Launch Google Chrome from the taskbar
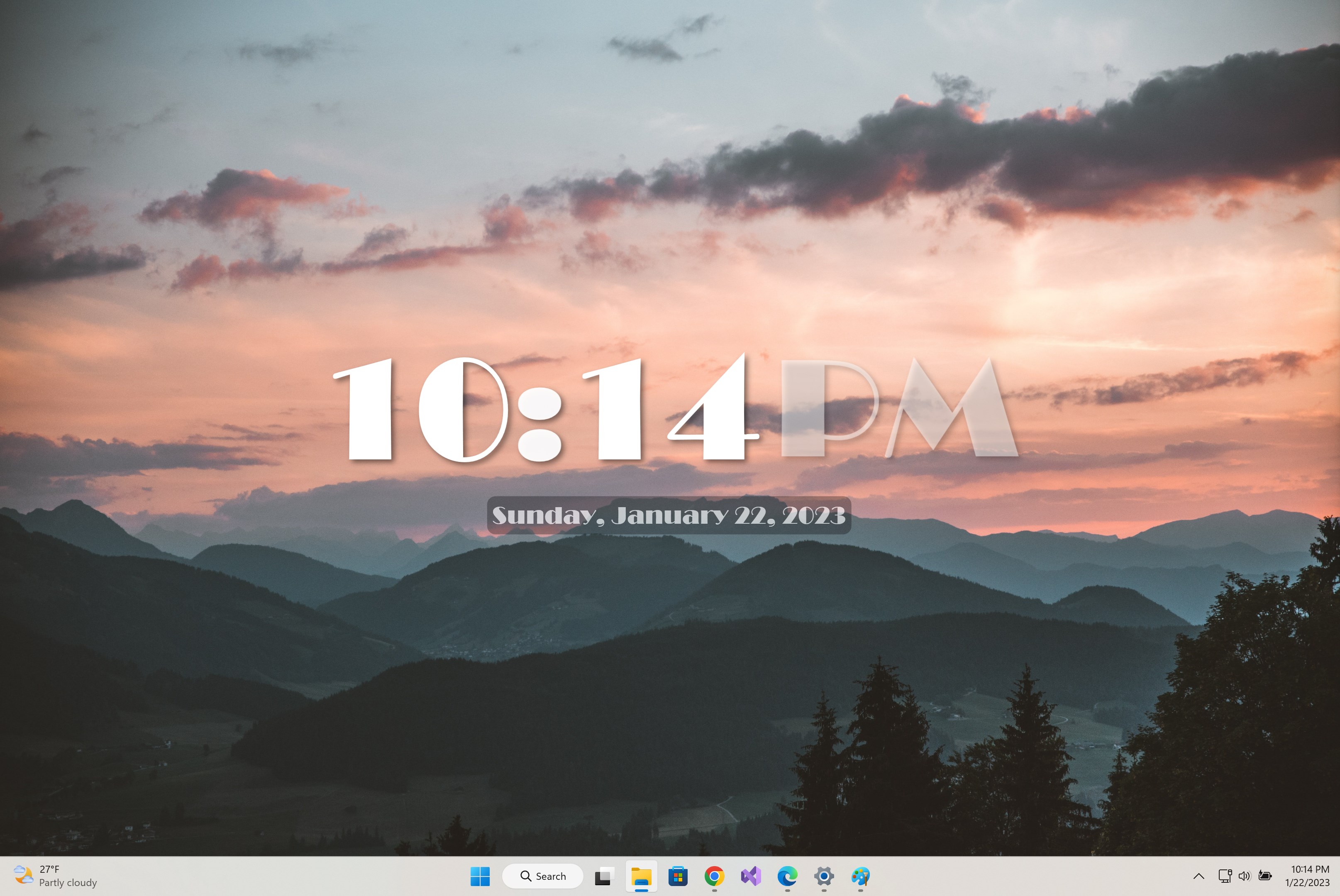This screenshot has height=896, width=1340. click(714, 876)
